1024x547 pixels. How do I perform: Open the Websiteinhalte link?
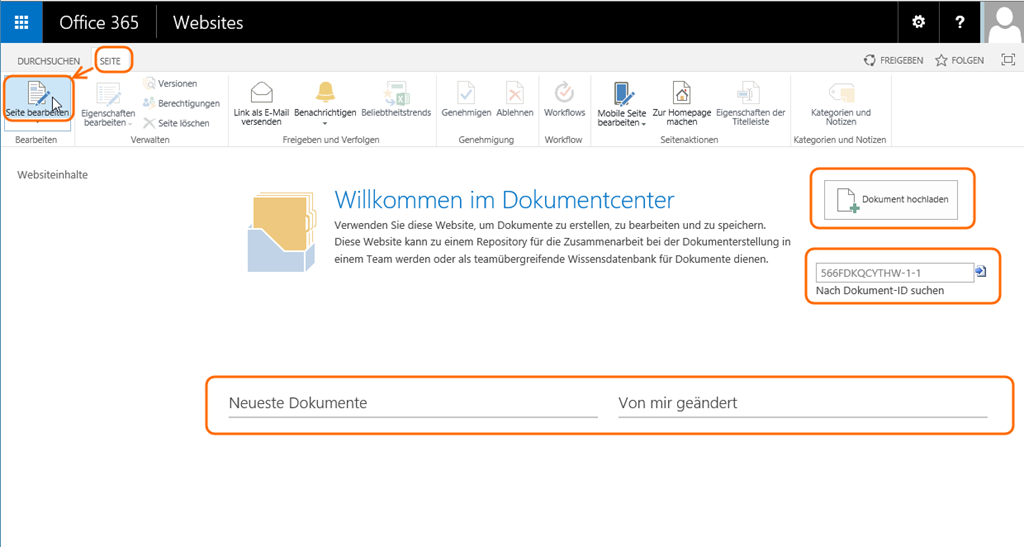click(x=52, y=175)
